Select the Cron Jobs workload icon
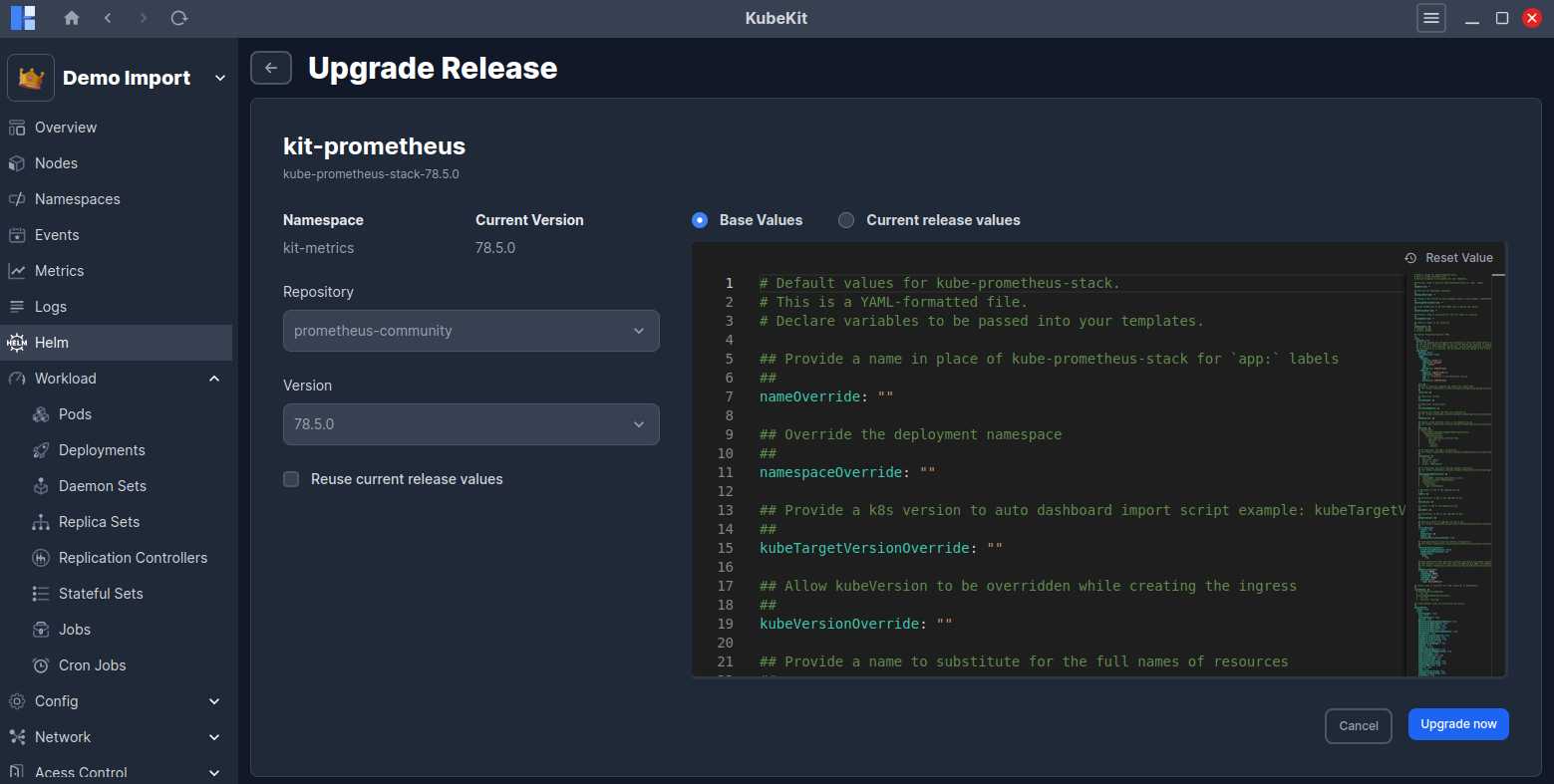 tap(41, 664)
